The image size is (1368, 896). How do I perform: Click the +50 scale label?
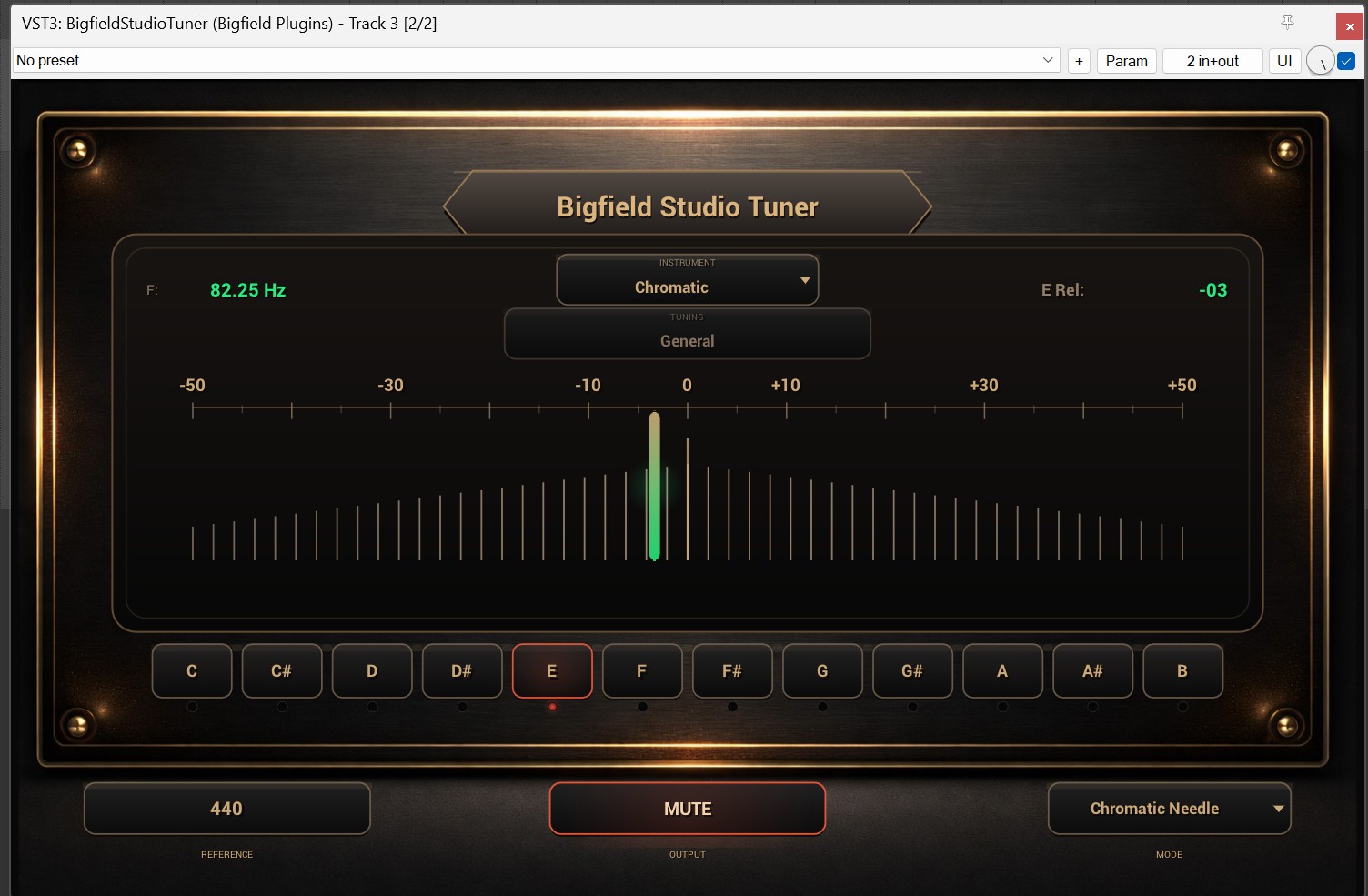click(1182, 385)
